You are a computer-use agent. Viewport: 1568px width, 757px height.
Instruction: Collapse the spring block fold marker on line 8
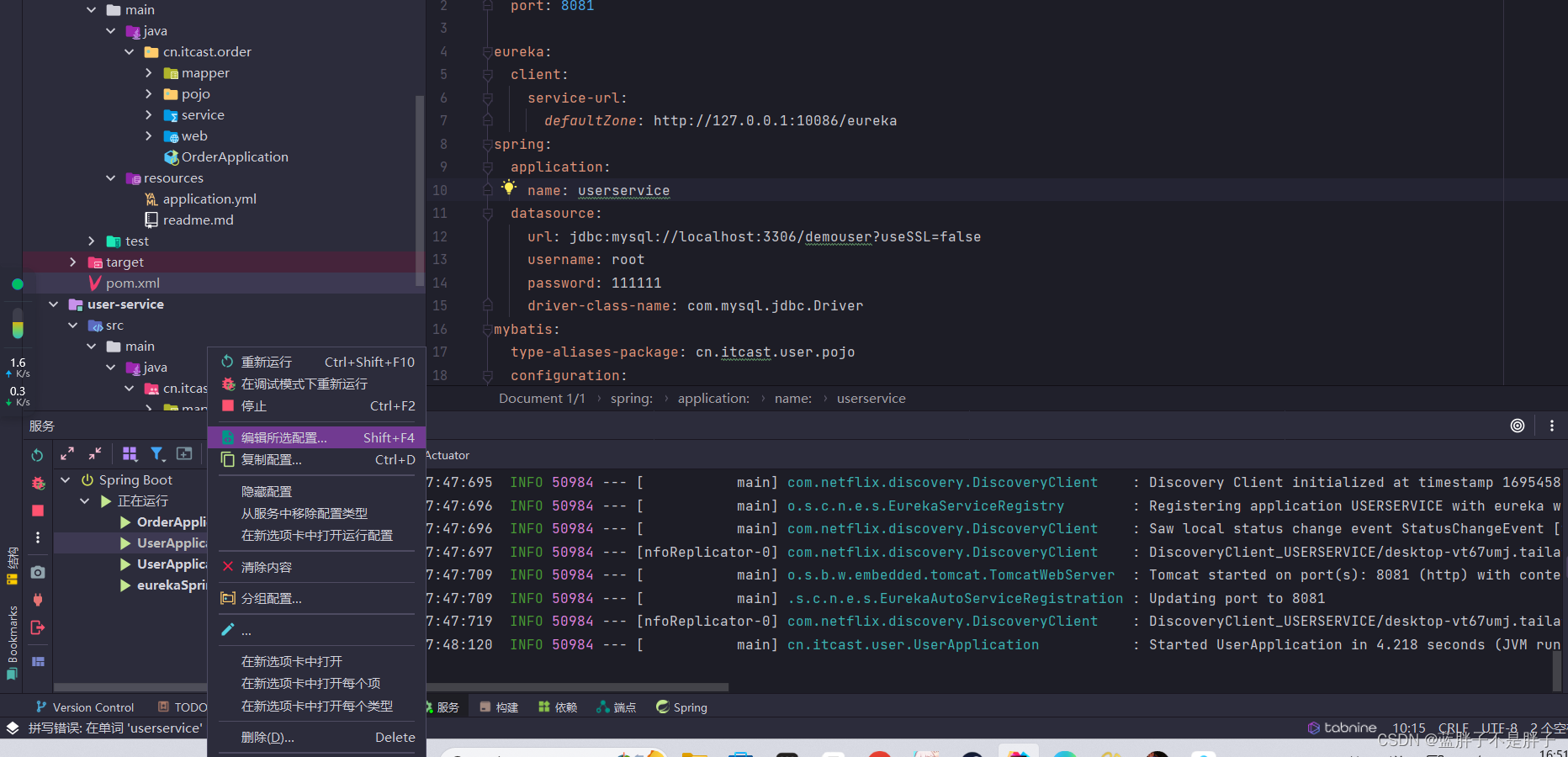(488, 145)
